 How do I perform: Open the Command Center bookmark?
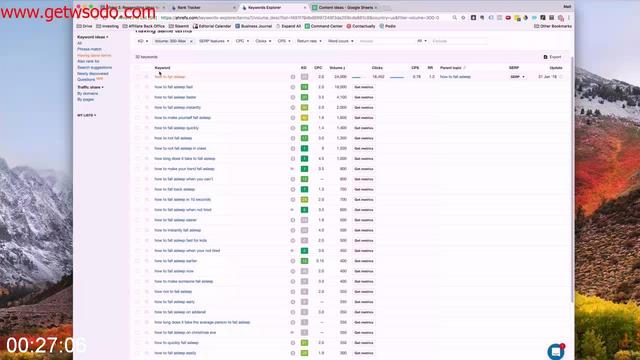[x=324, y=26]
